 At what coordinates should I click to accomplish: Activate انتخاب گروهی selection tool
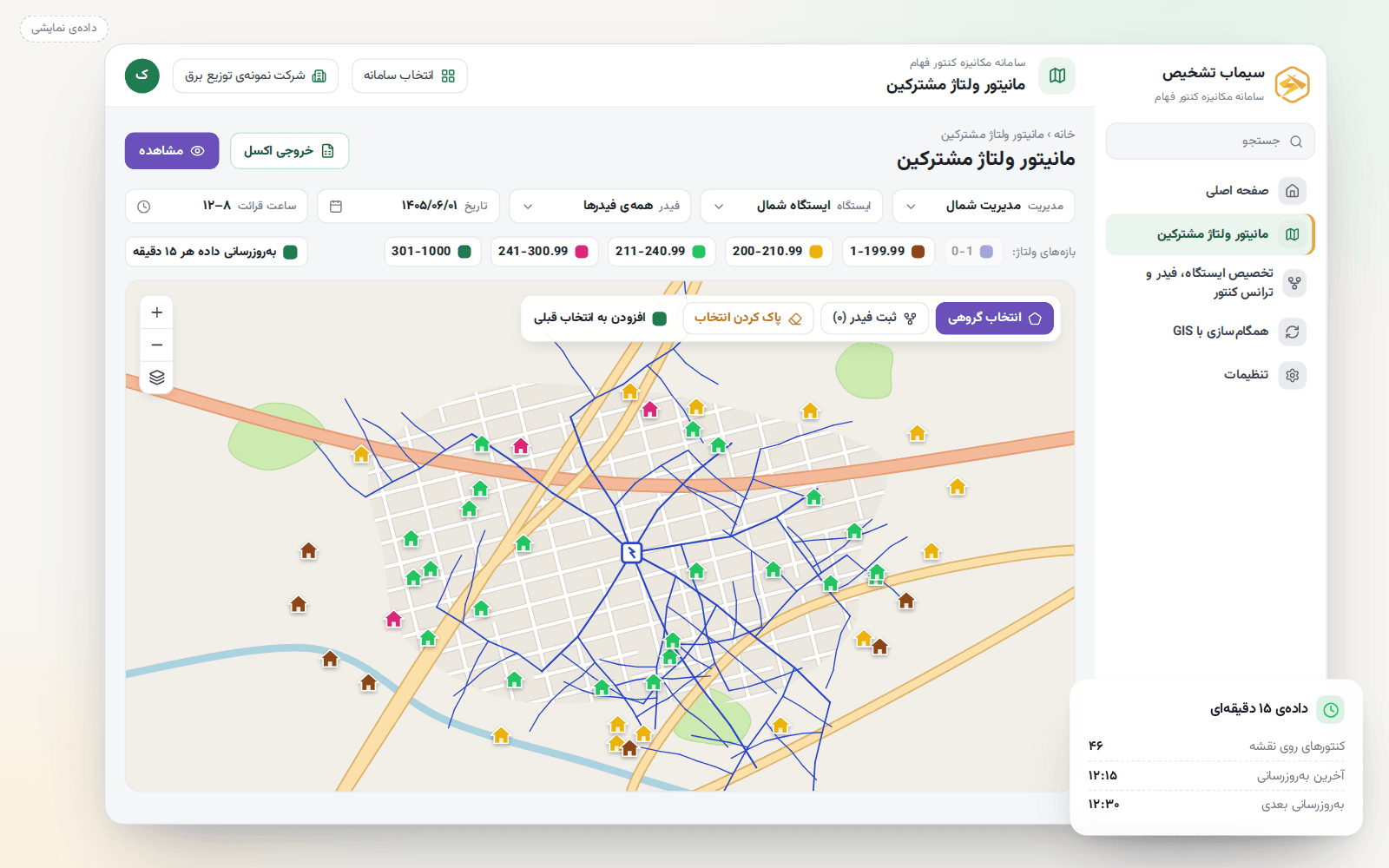point(994,318)
